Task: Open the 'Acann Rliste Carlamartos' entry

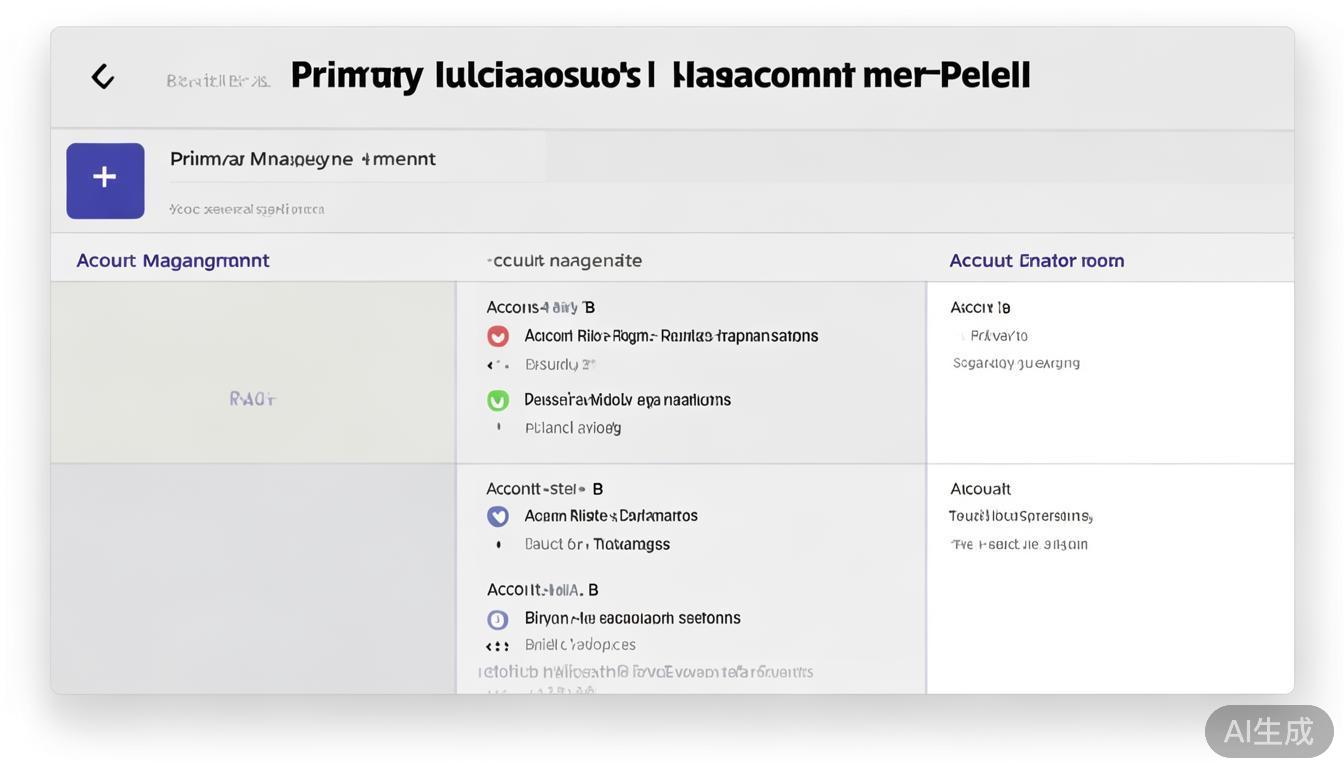Action: (611, 516)
